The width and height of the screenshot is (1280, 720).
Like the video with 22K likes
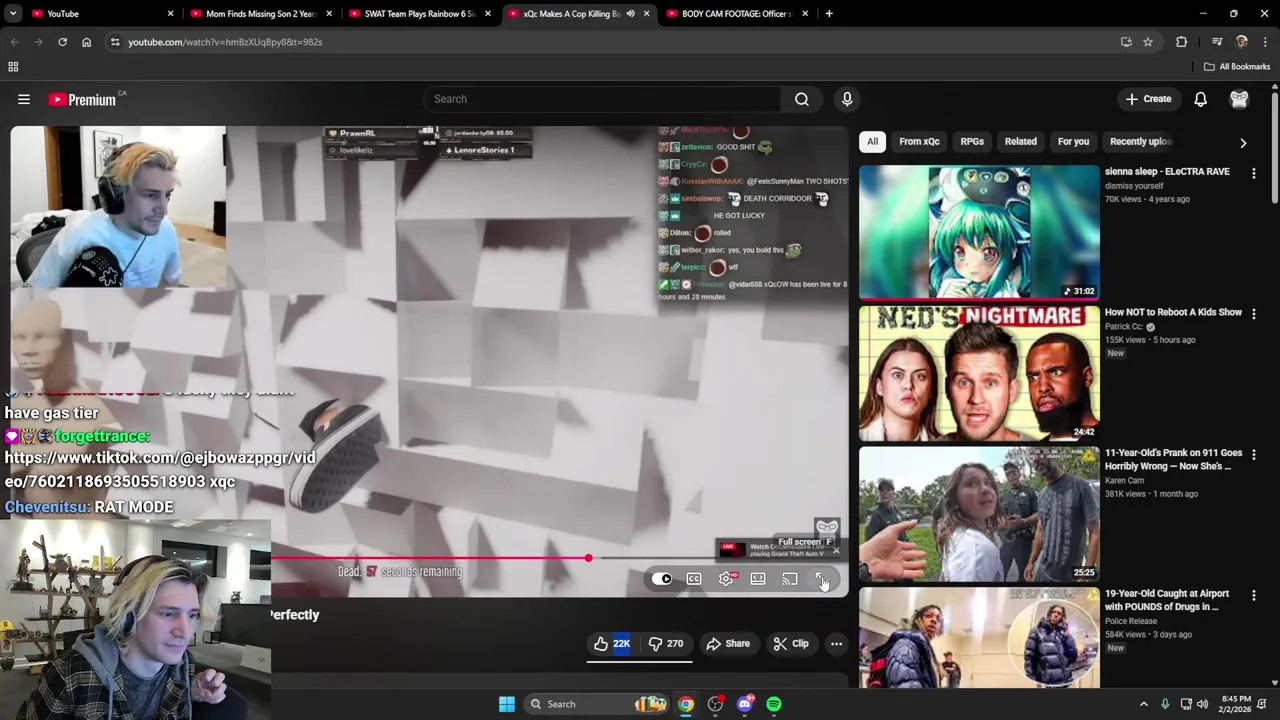(612, 644)
